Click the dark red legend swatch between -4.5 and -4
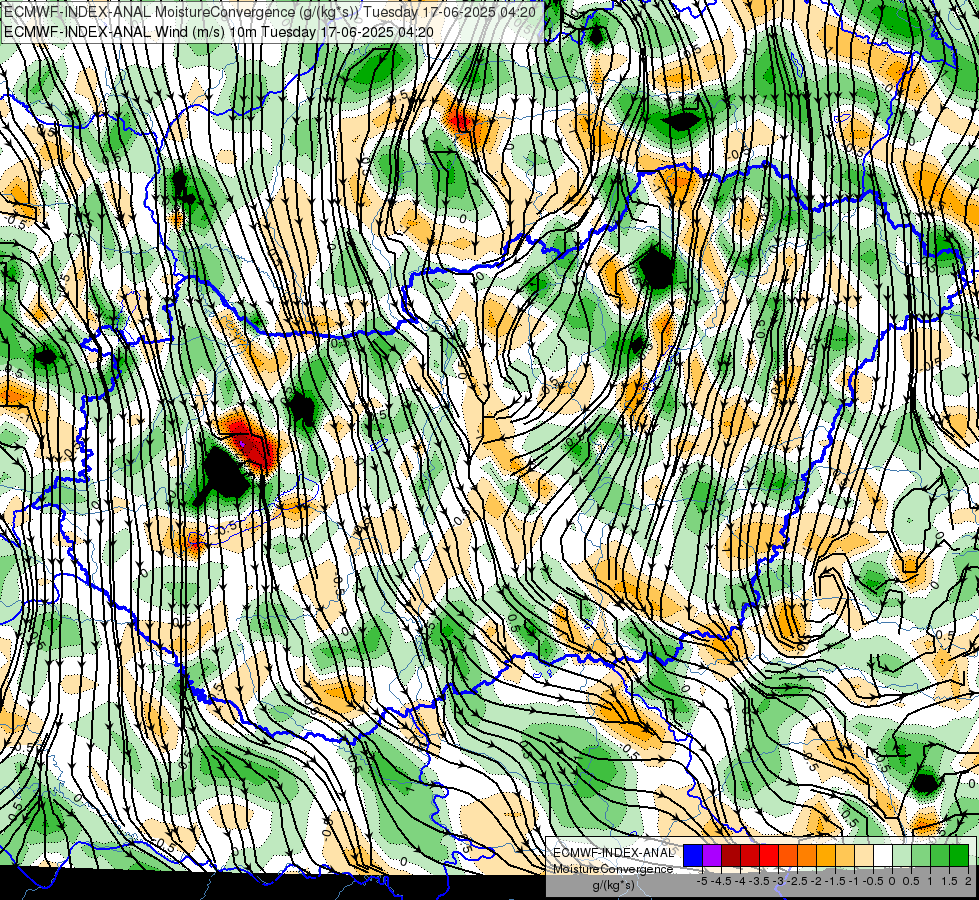This screenshot has width=979, height=900. pyautogui.click(x=731, y=855)
